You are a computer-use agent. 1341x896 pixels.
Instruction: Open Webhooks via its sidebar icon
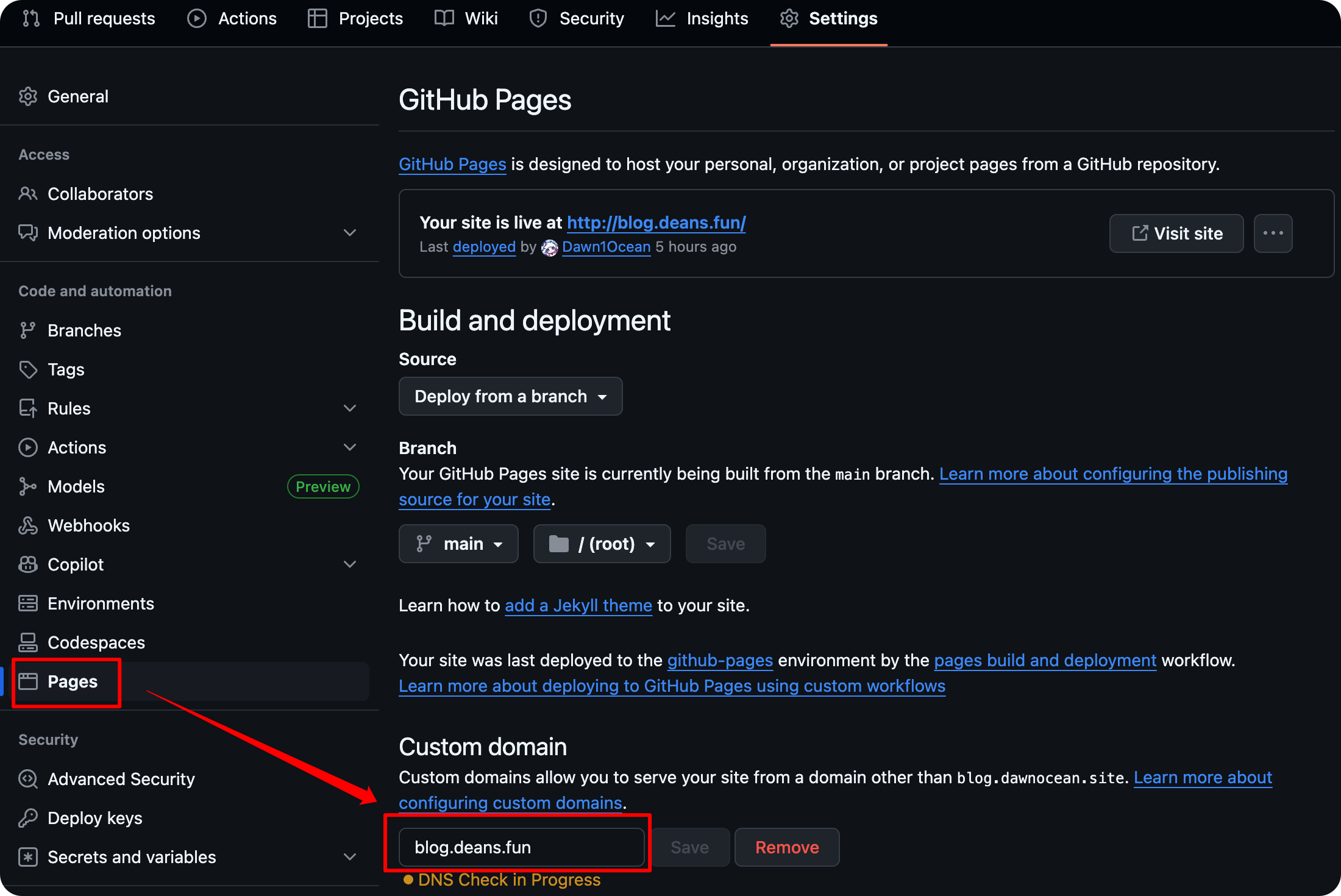click(x=28, y=525)
